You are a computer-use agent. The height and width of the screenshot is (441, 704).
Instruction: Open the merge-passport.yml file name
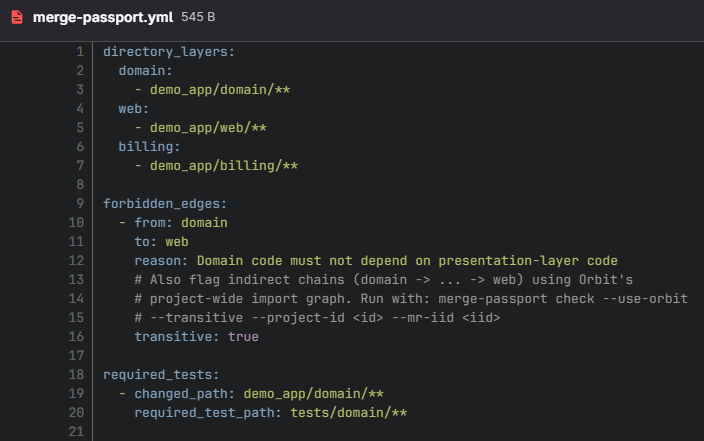(x=103, y=18)
